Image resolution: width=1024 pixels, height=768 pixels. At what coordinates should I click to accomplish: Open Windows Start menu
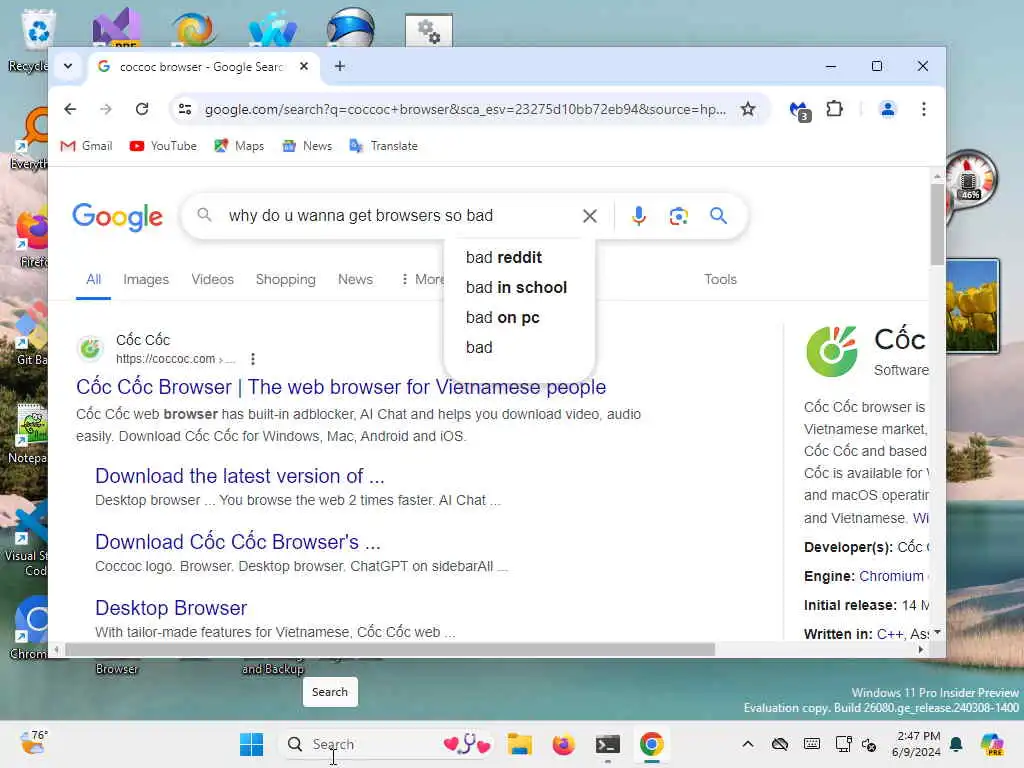point(251,744)
